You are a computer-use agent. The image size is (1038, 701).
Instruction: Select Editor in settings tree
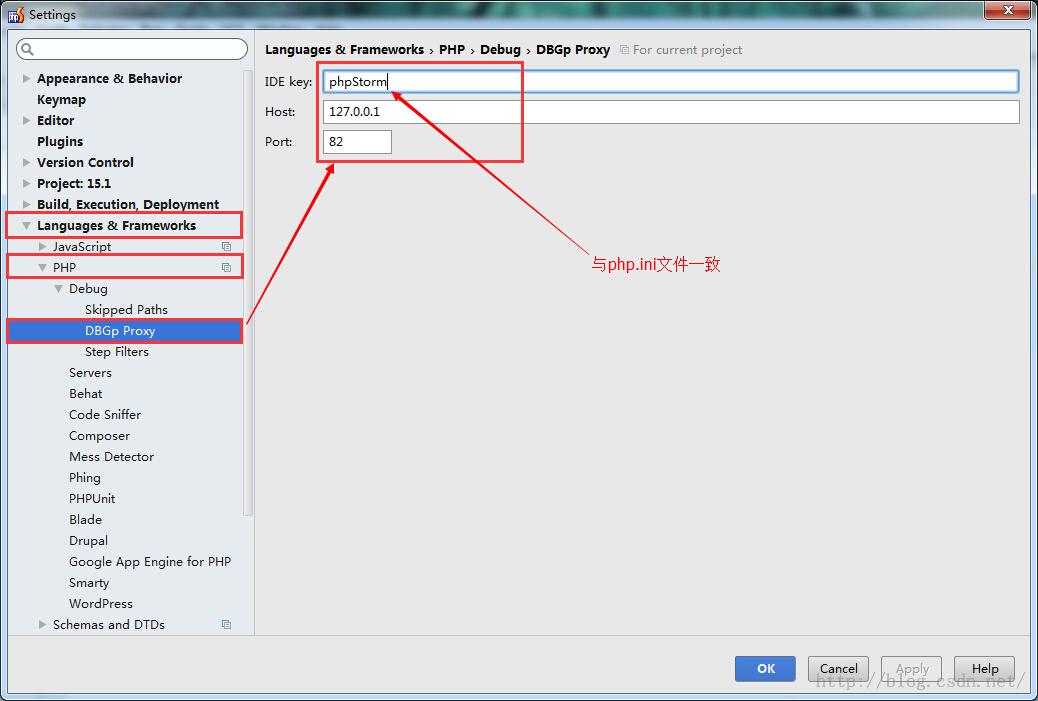coord(56,120)
